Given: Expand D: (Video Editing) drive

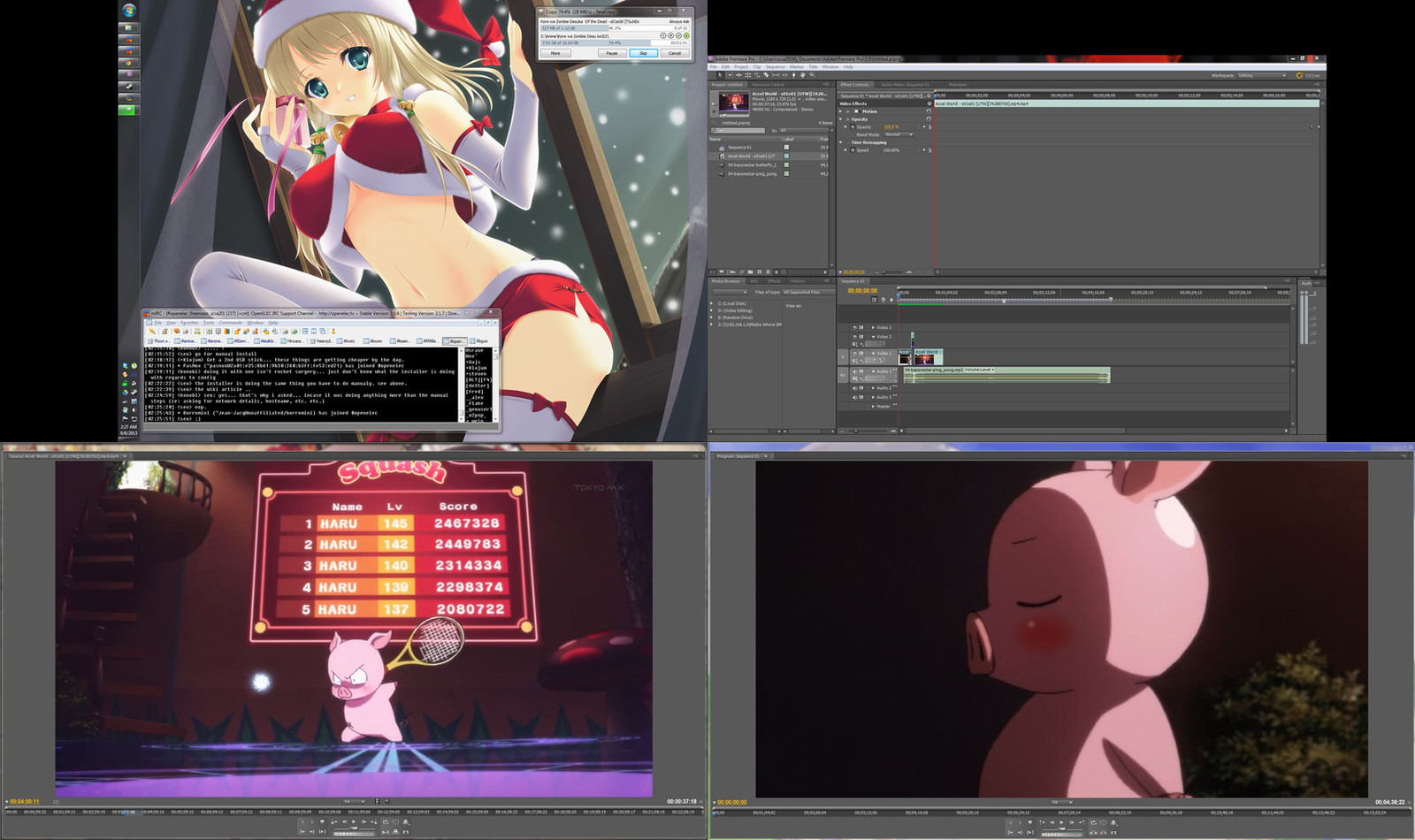Looking at the screenshot, I should tap(711, 310).
